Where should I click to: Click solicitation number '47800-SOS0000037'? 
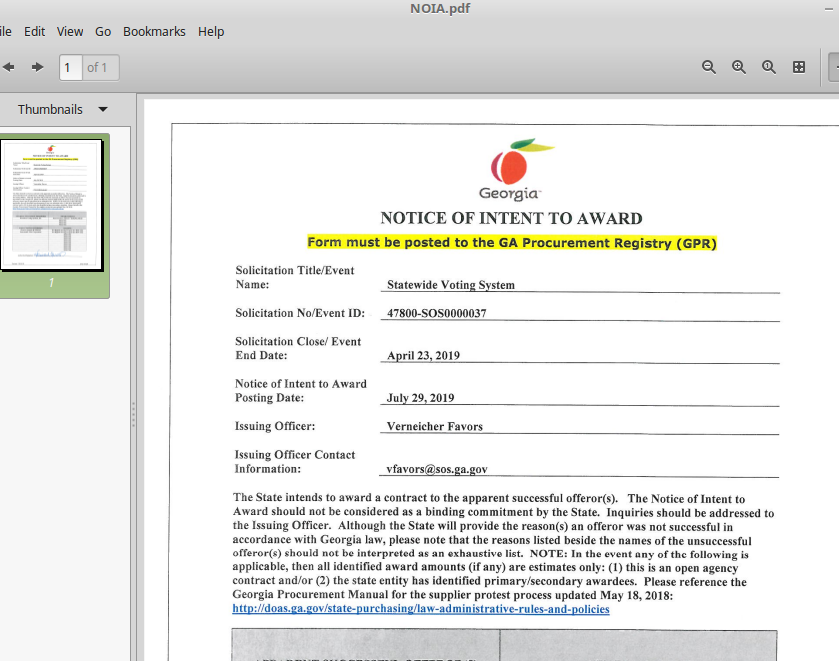click(x=437, y=313)
